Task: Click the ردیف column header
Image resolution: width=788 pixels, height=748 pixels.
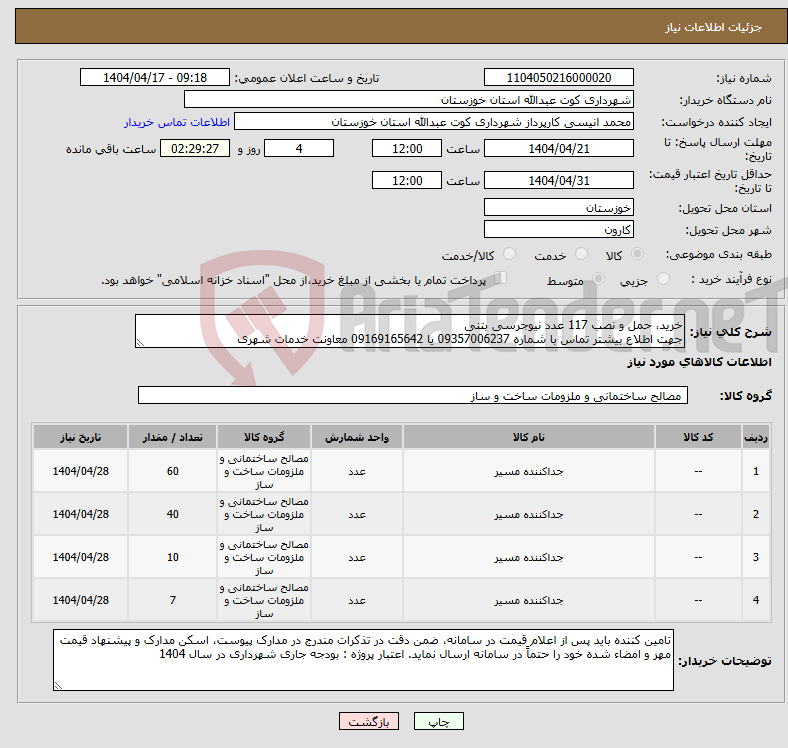Action: 755,437
